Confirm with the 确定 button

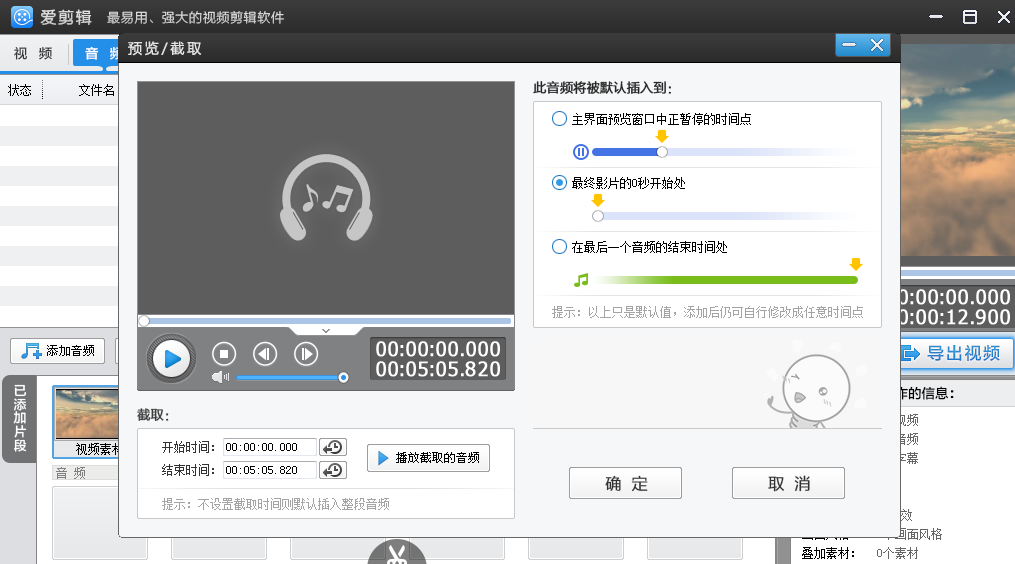625,483
